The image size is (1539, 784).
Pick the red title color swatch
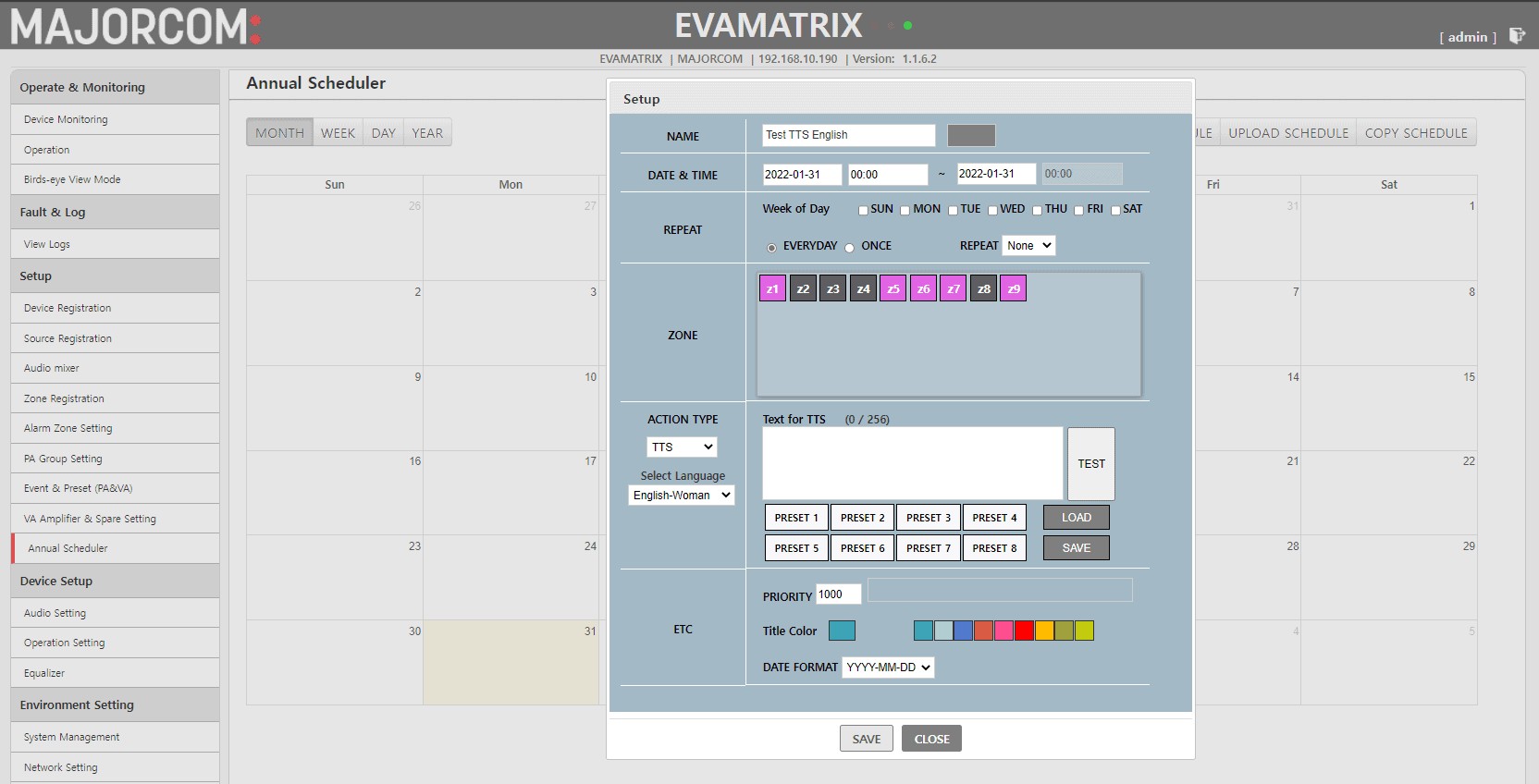click(x=1024, y=631)
